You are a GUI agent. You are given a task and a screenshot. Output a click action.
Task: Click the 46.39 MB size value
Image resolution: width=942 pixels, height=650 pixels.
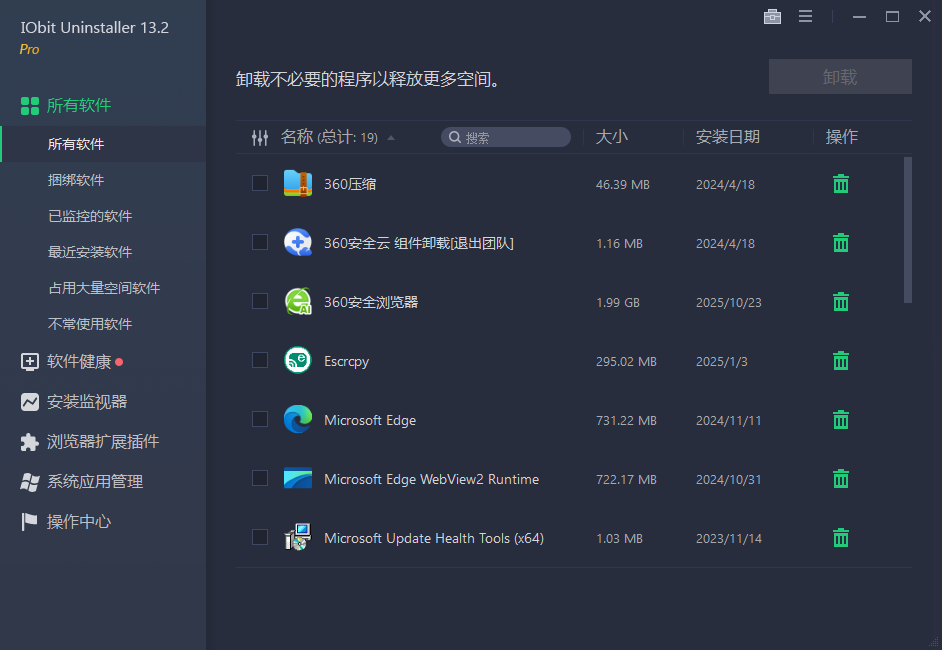point(622,184)
